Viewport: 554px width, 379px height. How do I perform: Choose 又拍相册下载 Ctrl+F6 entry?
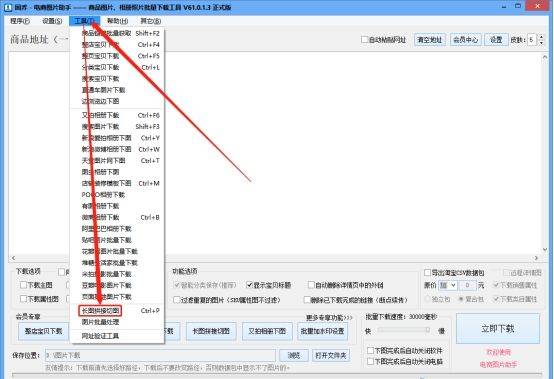[x=118, y=115]
